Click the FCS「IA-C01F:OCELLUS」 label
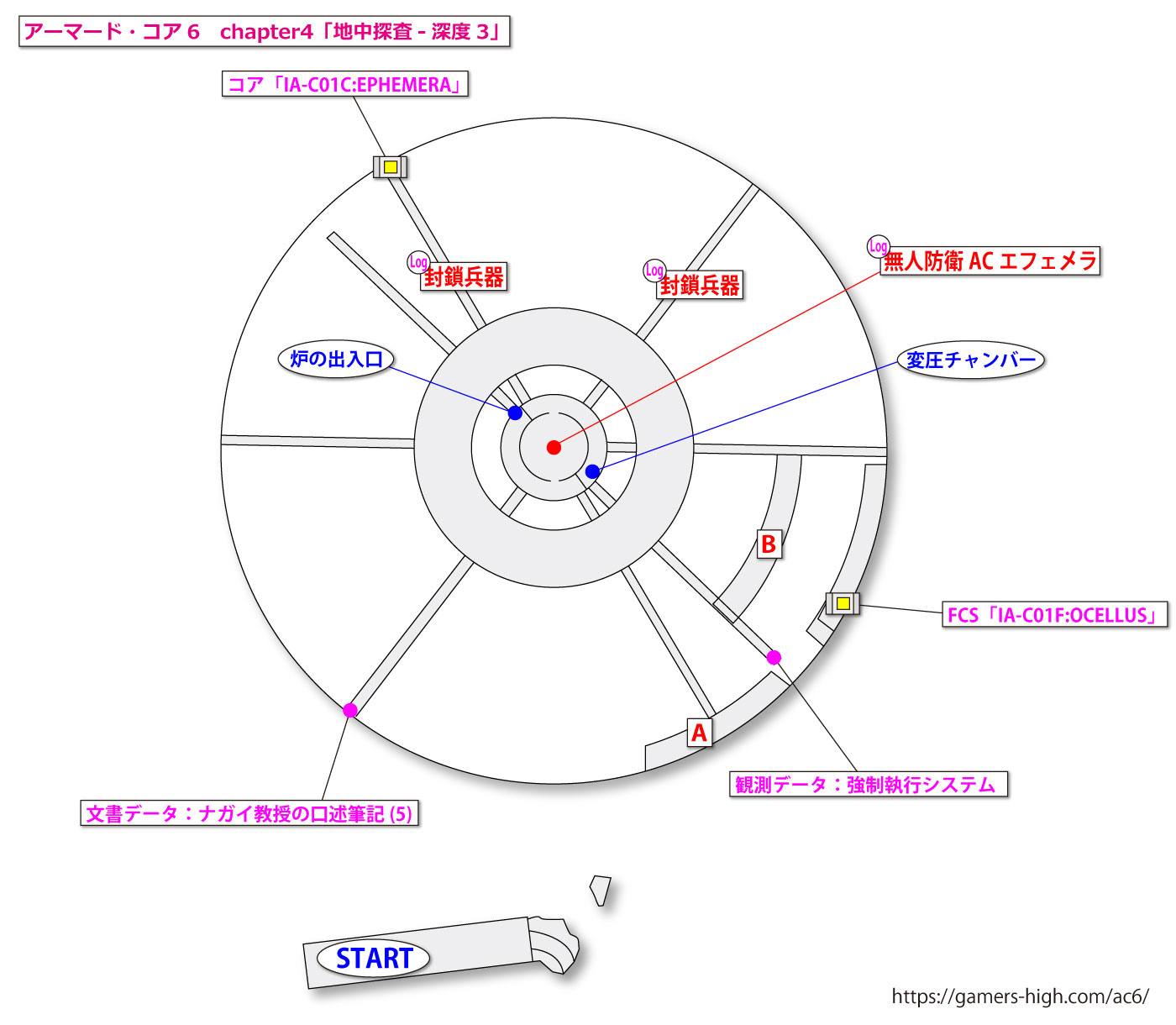The width and height of the screenshot is (1176, 1025). point(1055,615)
